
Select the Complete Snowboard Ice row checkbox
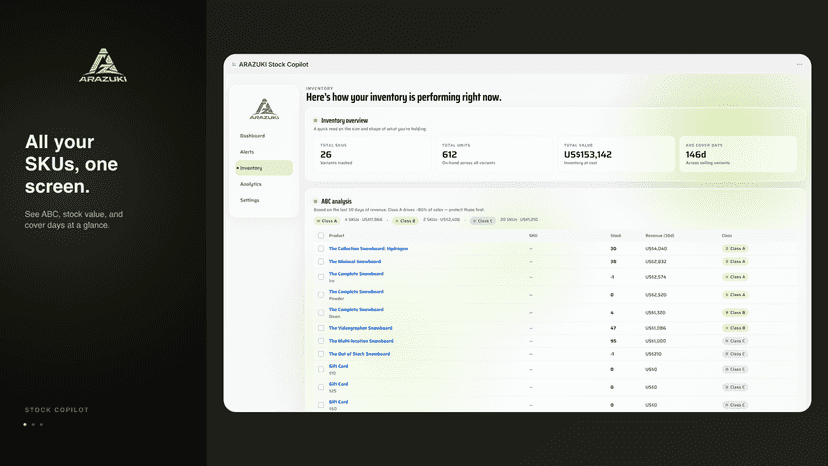coord(321,277)
